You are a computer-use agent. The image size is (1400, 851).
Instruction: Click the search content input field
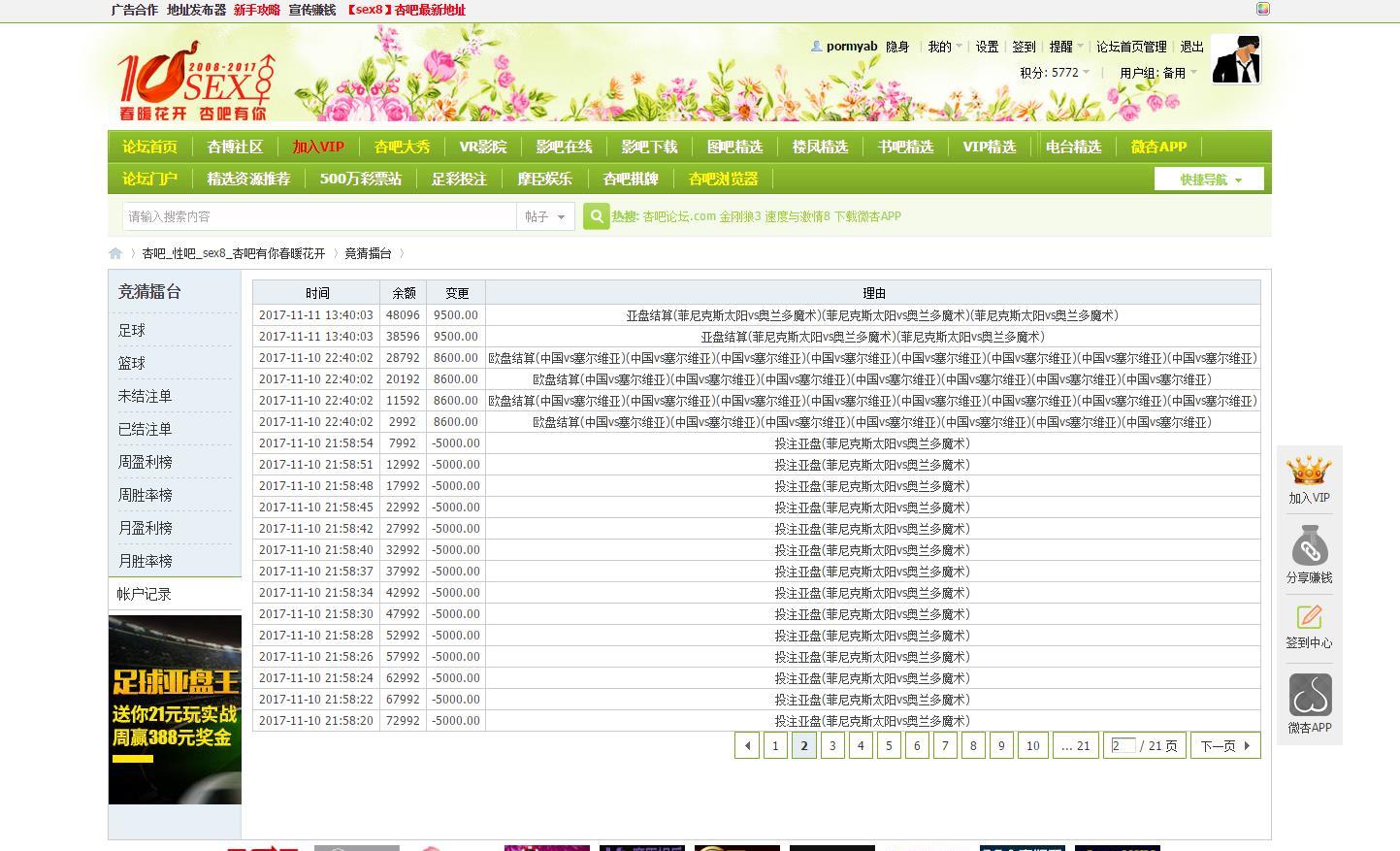click(320, 216)
